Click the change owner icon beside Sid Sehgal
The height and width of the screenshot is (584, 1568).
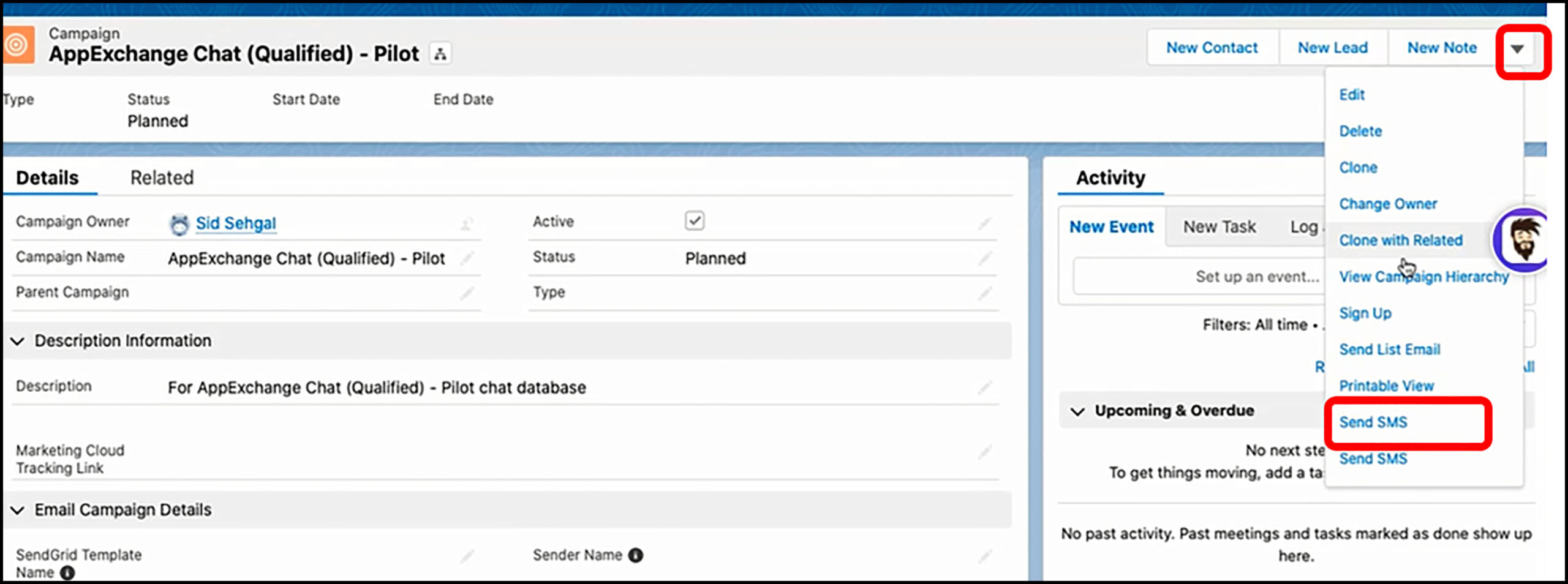[x=467, y=223]
